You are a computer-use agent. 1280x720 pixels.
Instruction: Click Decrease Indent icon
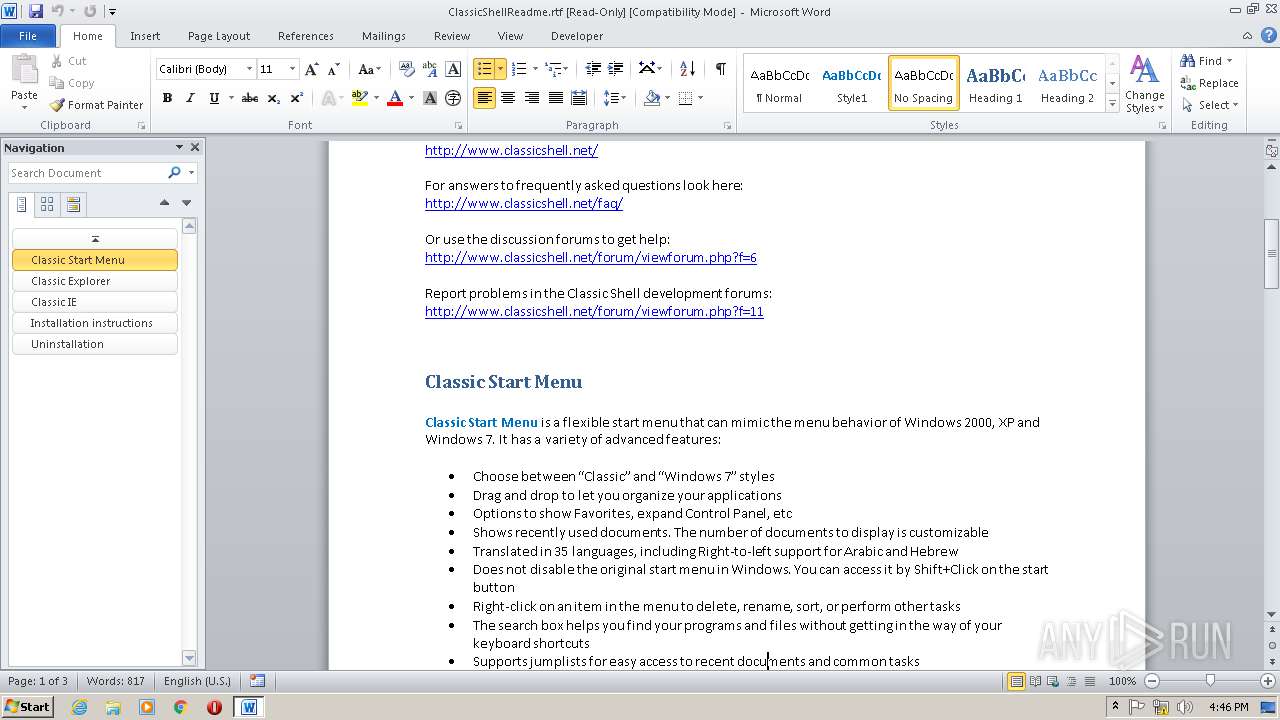[x=593, y=69]
